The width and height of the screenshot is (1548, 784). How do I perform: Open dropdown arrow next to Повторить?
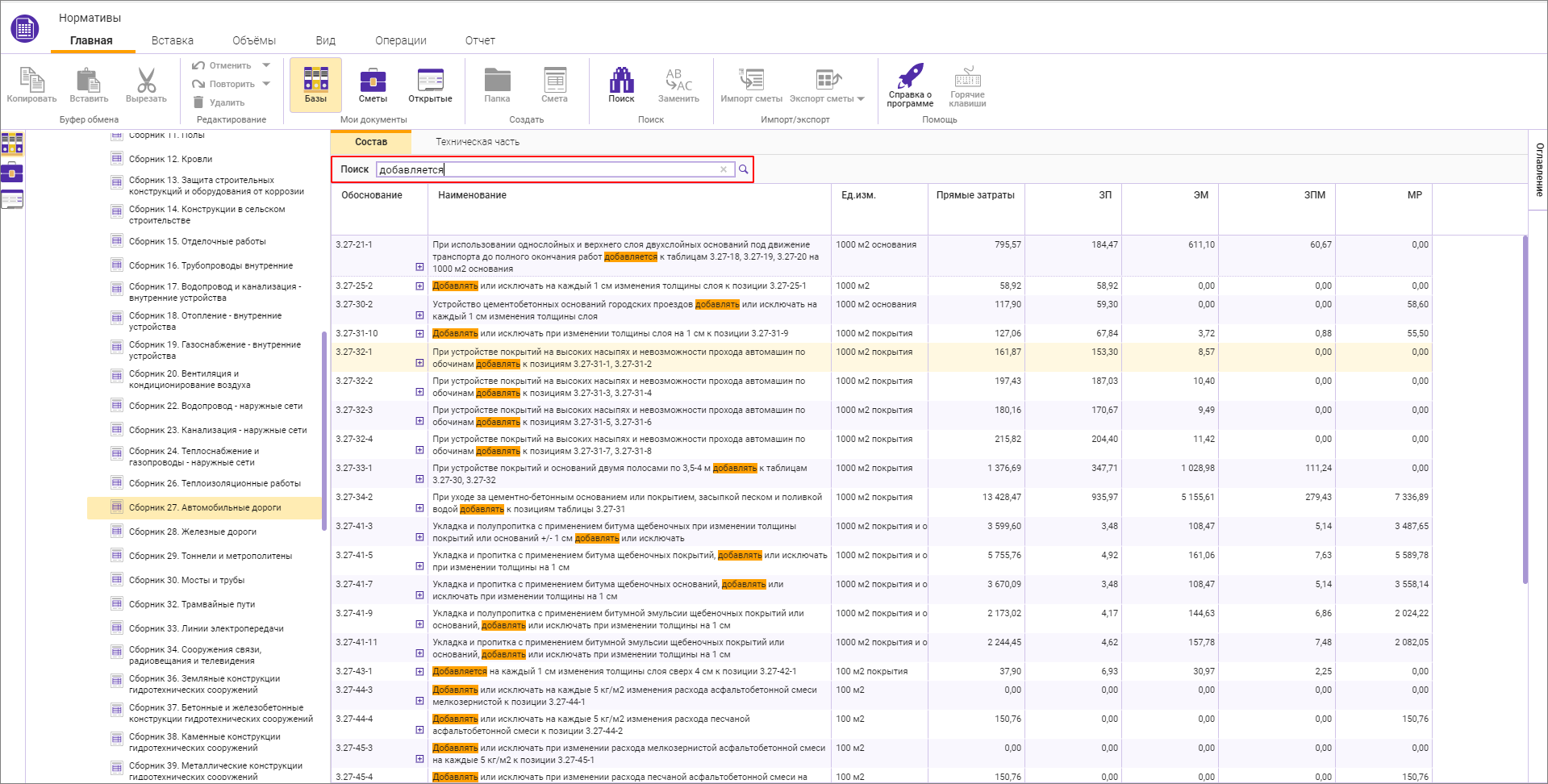(x=266, y=84)
